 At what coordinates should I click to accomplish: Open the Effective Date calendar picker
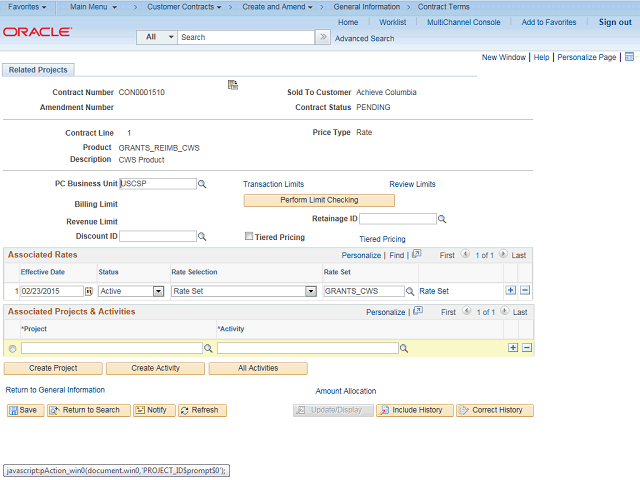click(89, 291)
